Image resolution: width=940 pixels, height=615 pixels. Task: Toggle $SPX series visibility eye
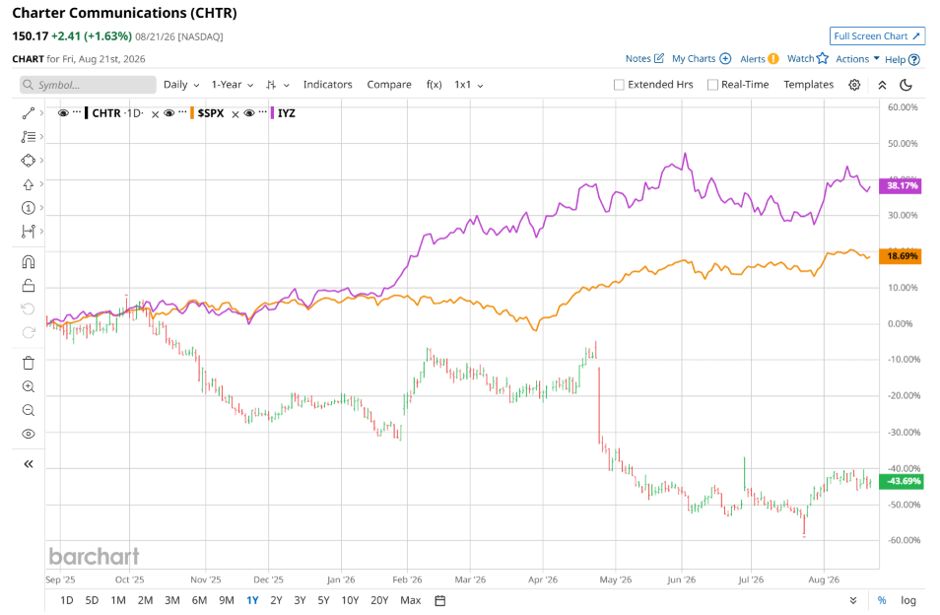169,113
